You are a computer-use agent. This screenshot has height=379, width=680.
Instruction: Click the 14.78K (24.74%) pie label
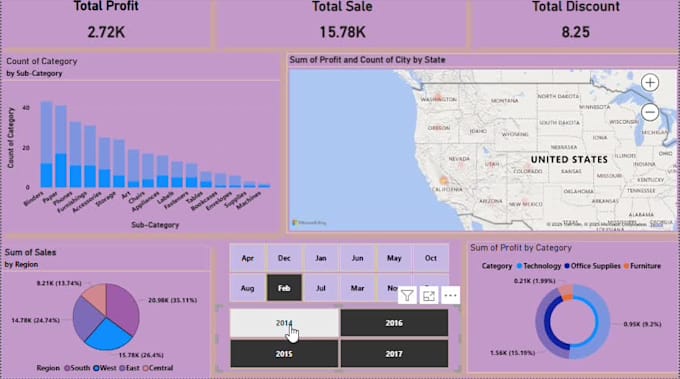pyautogui.click(x=36, y=320)
